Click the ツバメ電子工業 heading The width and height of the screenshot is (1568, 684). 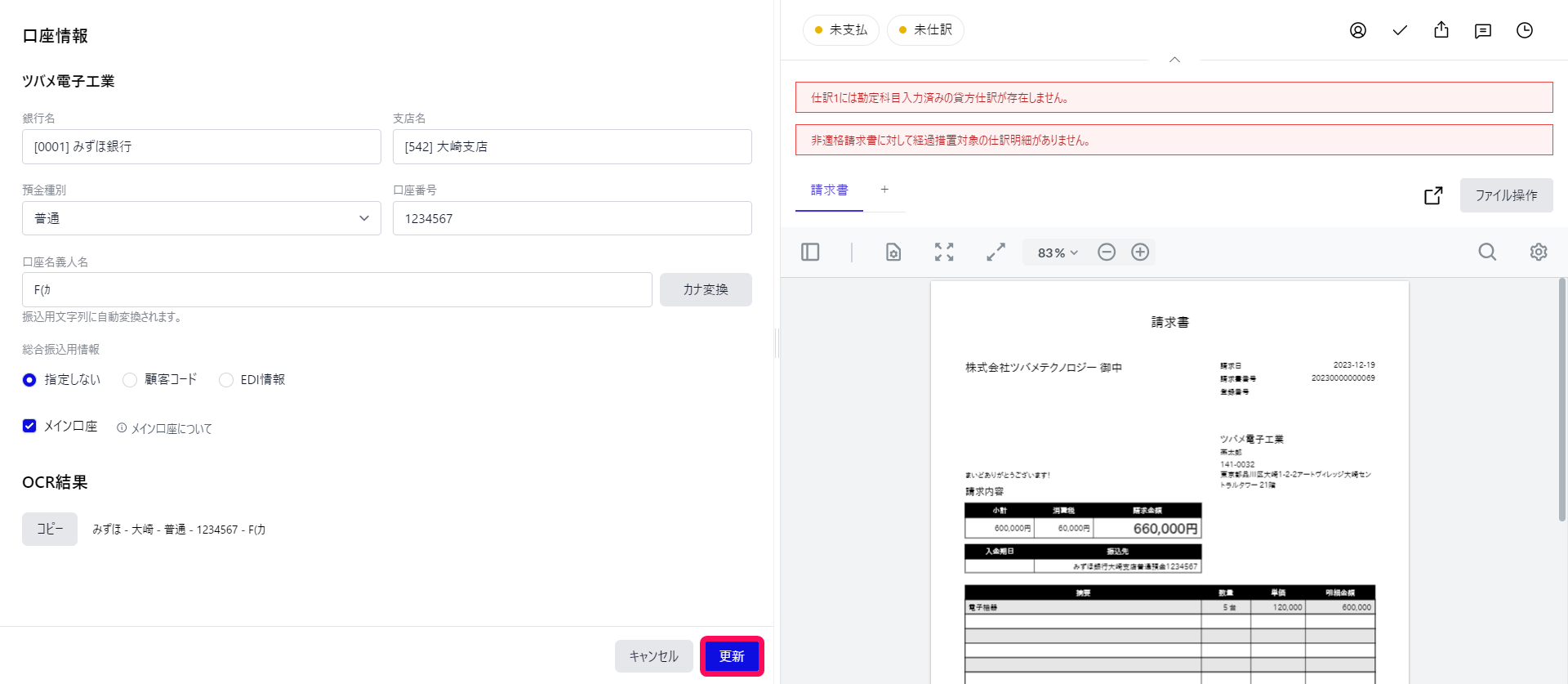69,81
